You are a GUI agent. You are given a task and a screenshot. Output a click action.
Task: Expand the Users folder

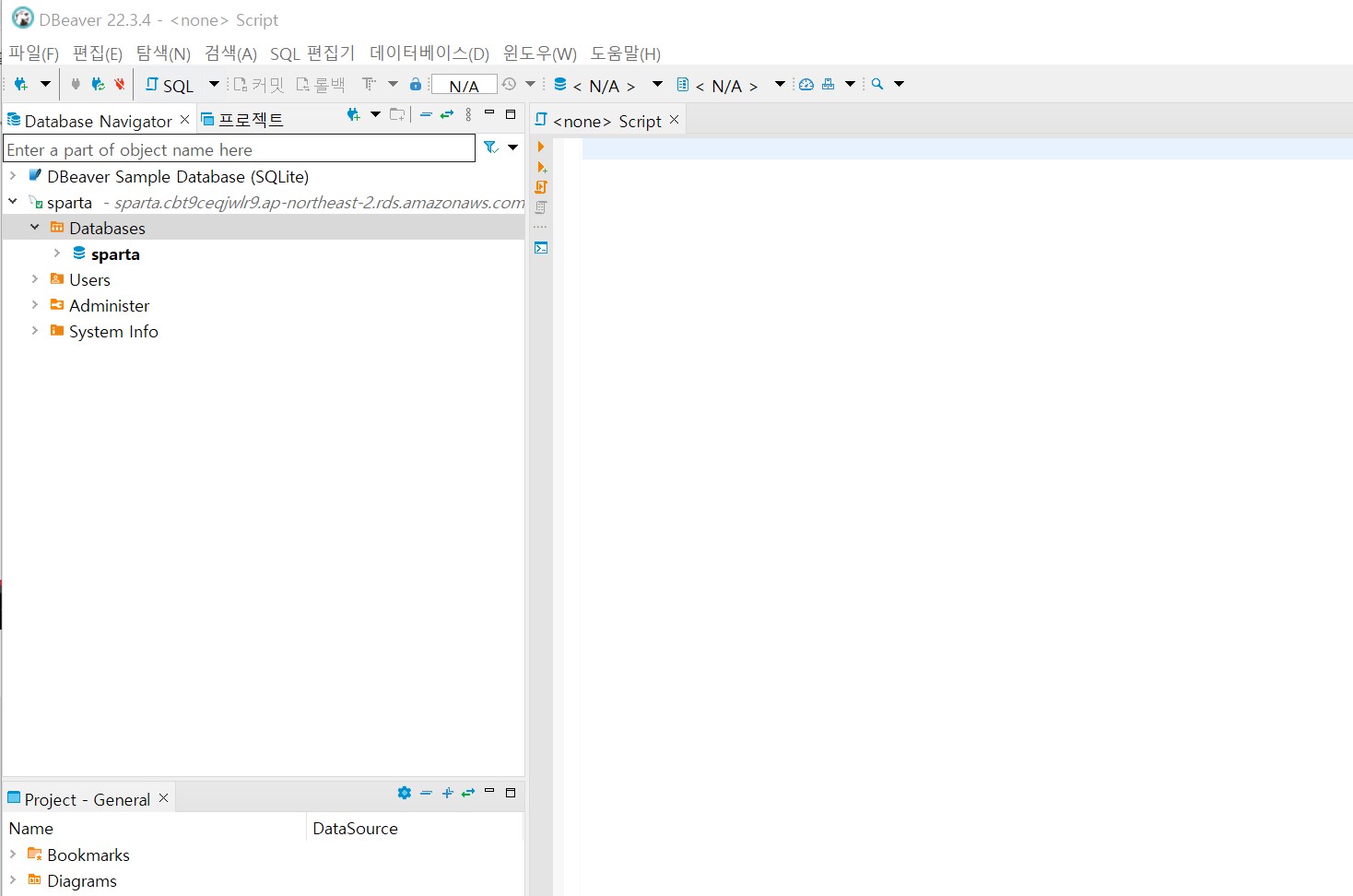[35, 278]
